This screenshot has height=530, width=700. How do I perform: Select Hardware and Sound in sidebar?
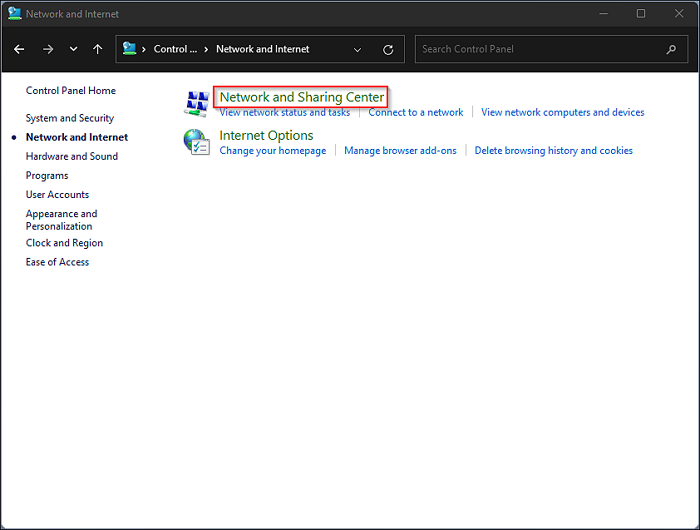[72, 156]
